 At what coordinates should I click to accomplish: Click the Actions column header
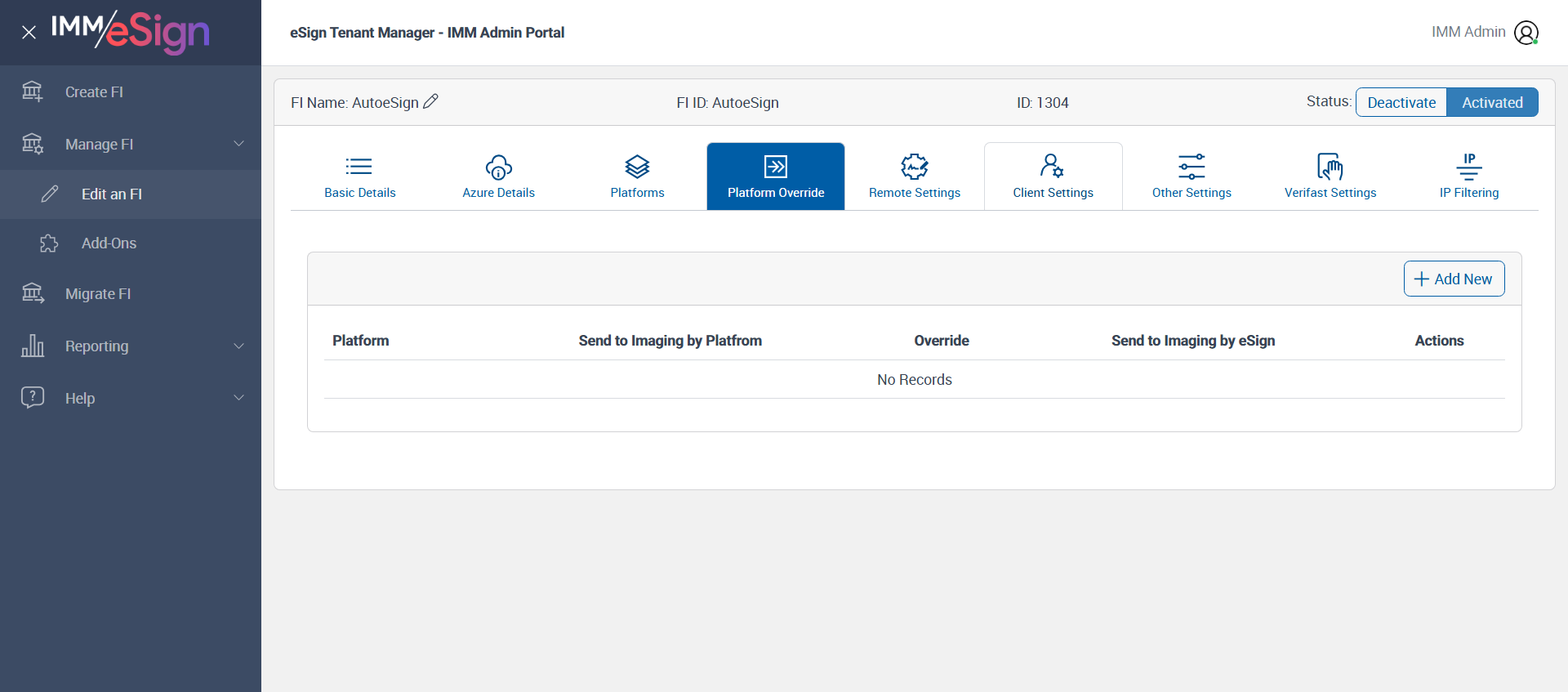click(1439, 341)
